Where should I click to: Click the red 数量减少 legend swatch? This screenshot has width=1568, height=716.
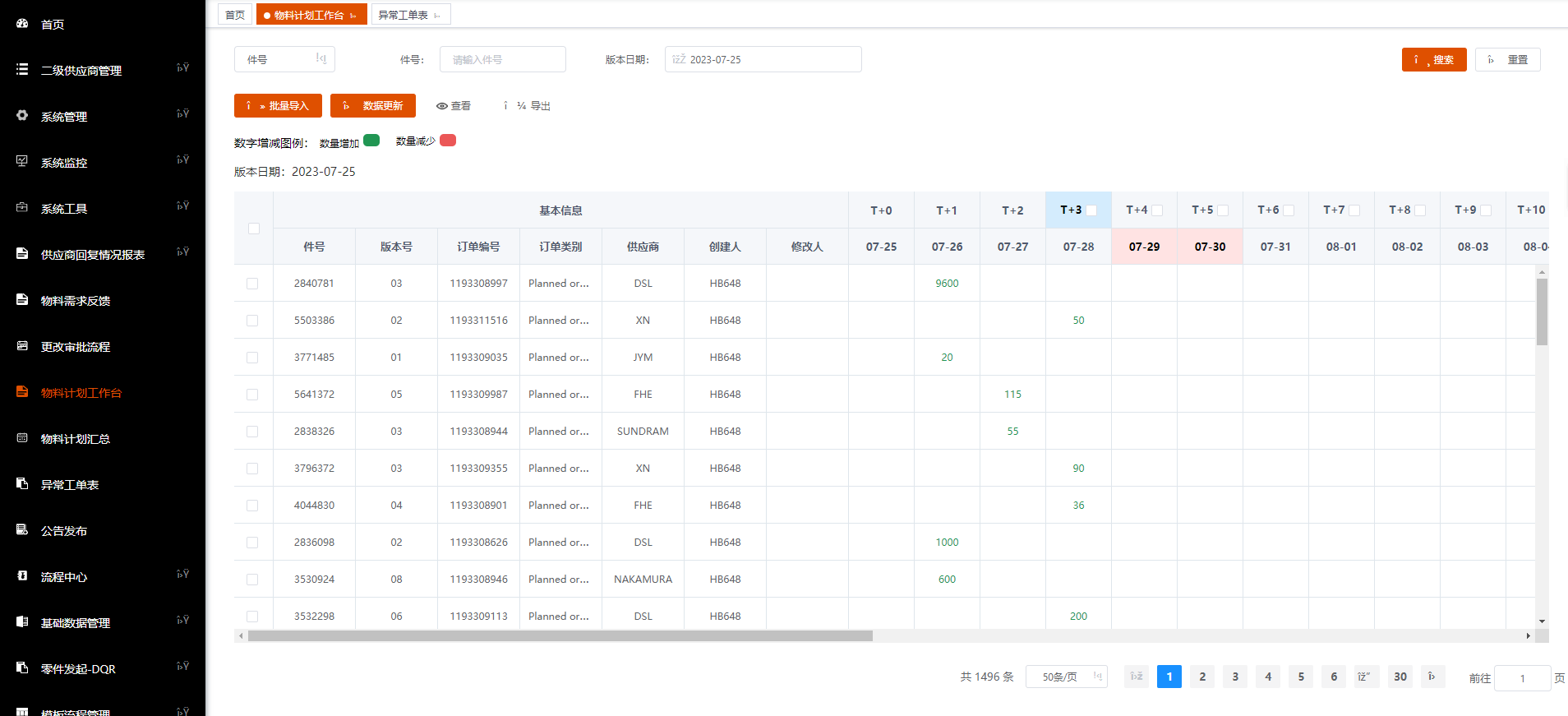pos(448,140)
